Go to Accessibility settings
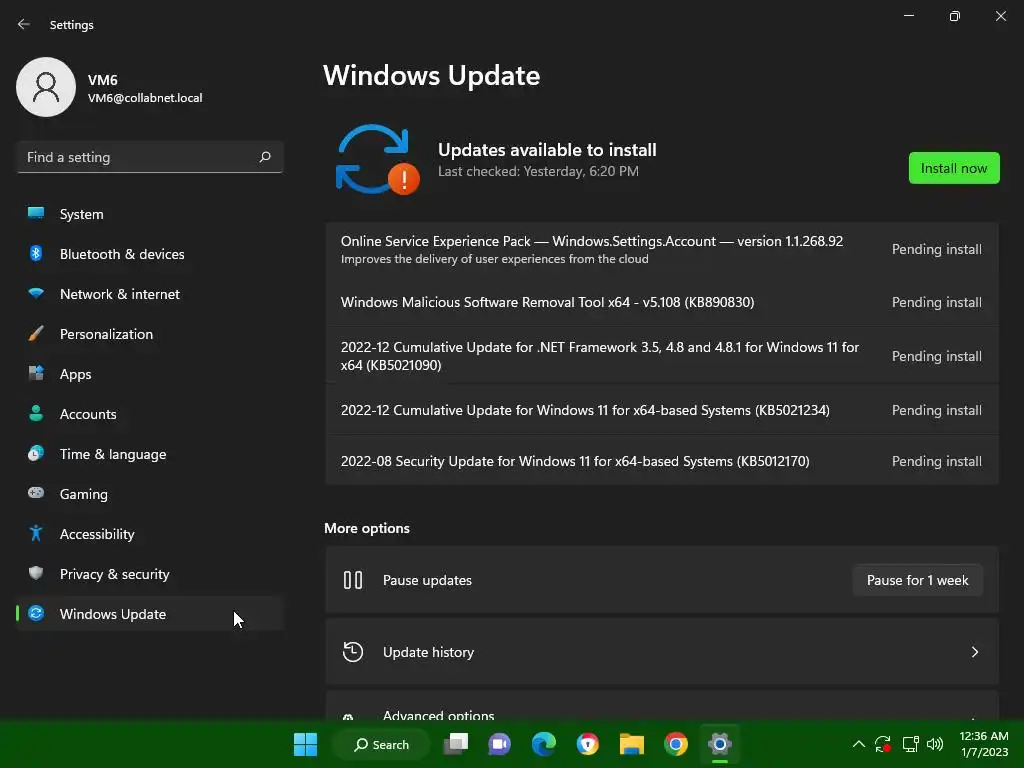The height and width of the screenshot is (768, 1024). (x=150, y=534)
